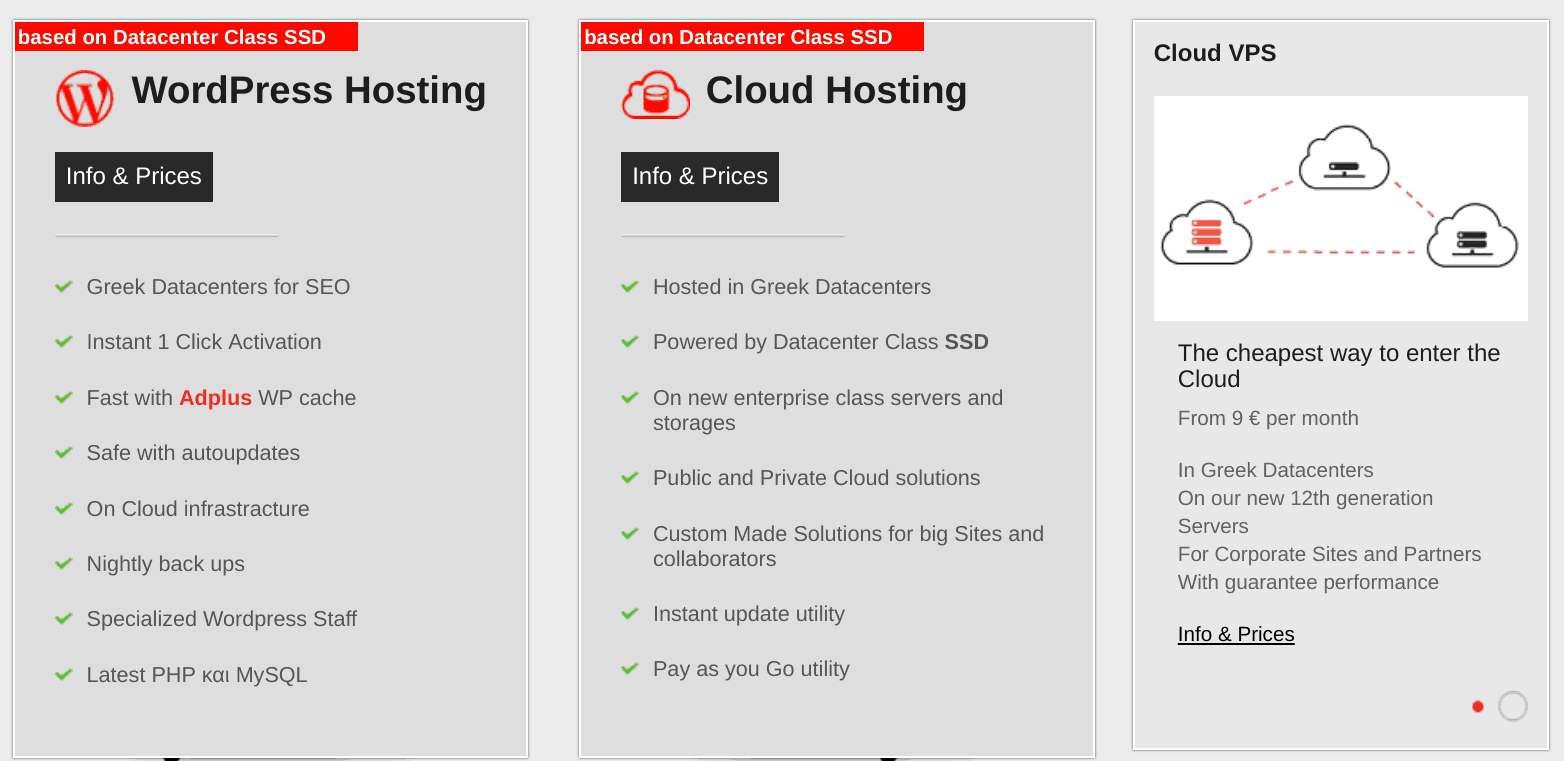Click checkmark beside Public and Private Cloud
This screenshot has width=1564, height=761.
630,478
